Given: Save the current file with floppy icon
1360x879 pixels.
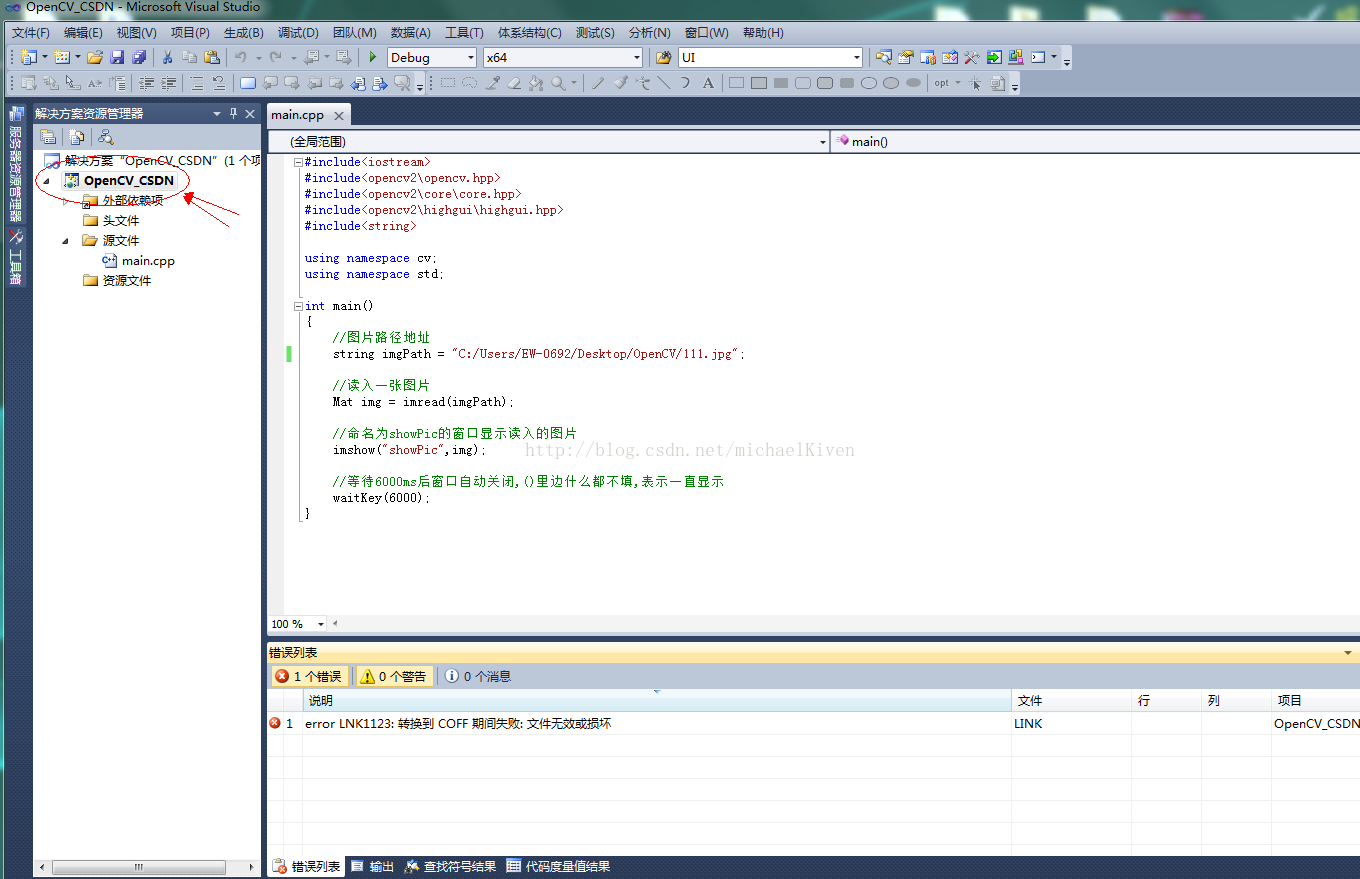Looking at the screenshot, I should coord(117,57).
